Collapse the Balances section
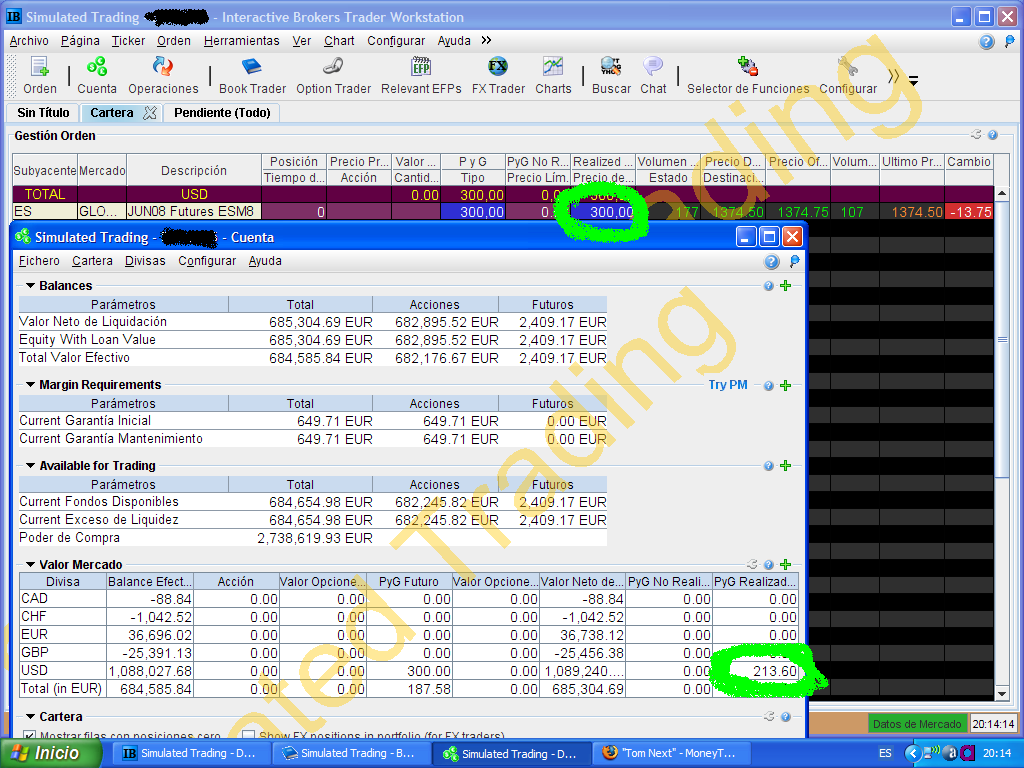The width and height of the screenshot is (1024, 768). 30,286
